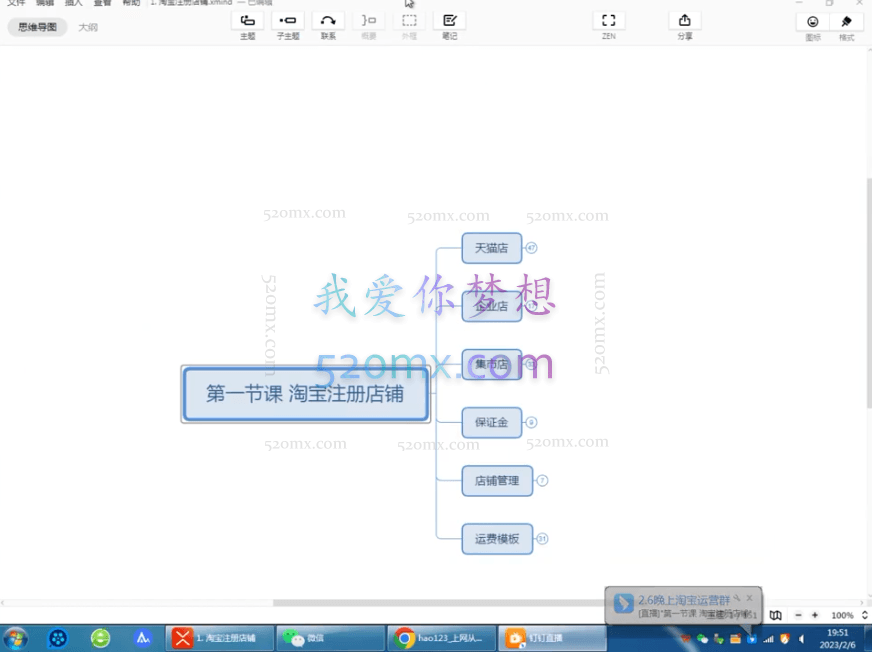
Task: Expand the 保证金 node's collapsed children
Action: (x=532, y=423)
